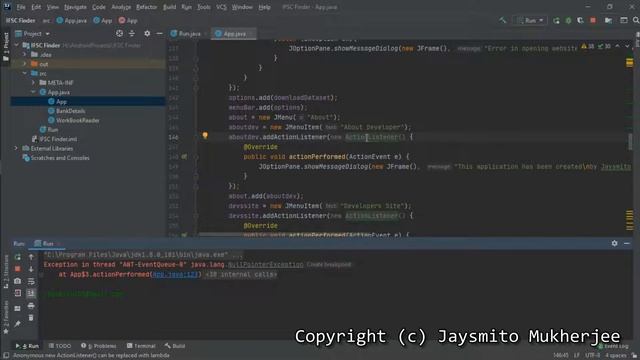Clear console with the trash icon
This screenshot has height=360, width=640.
pos(31,318)
